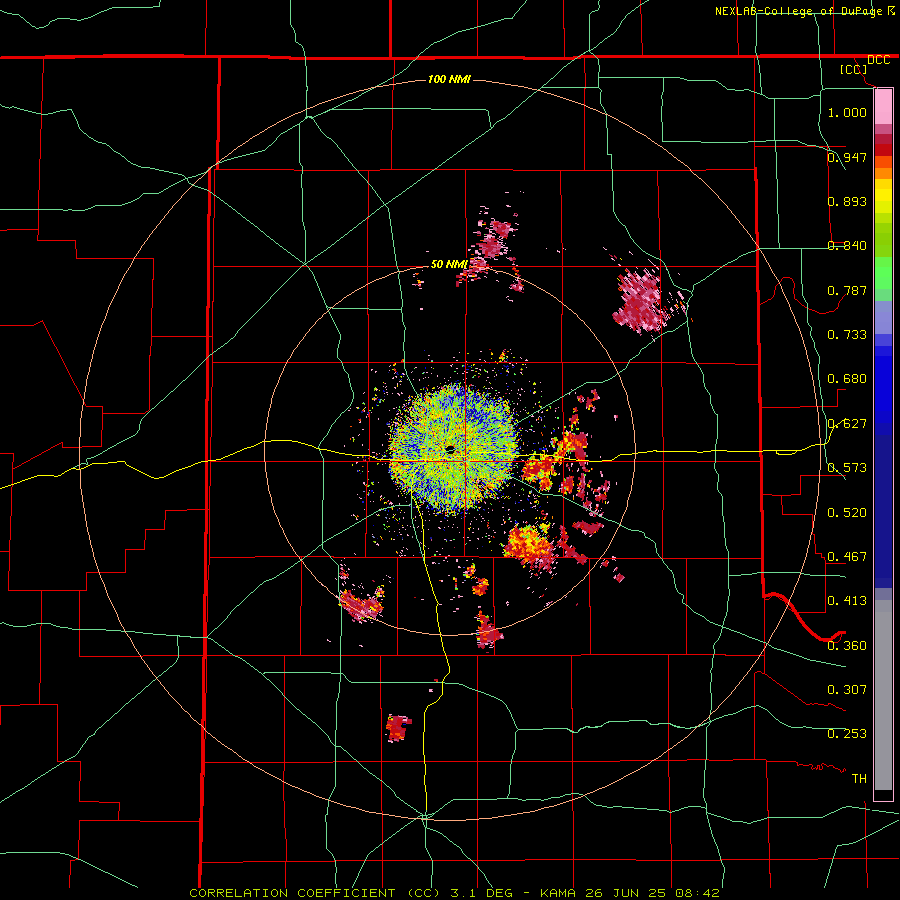Click the 0.733 scale value

pyautogui.click(x=847, y=334)
